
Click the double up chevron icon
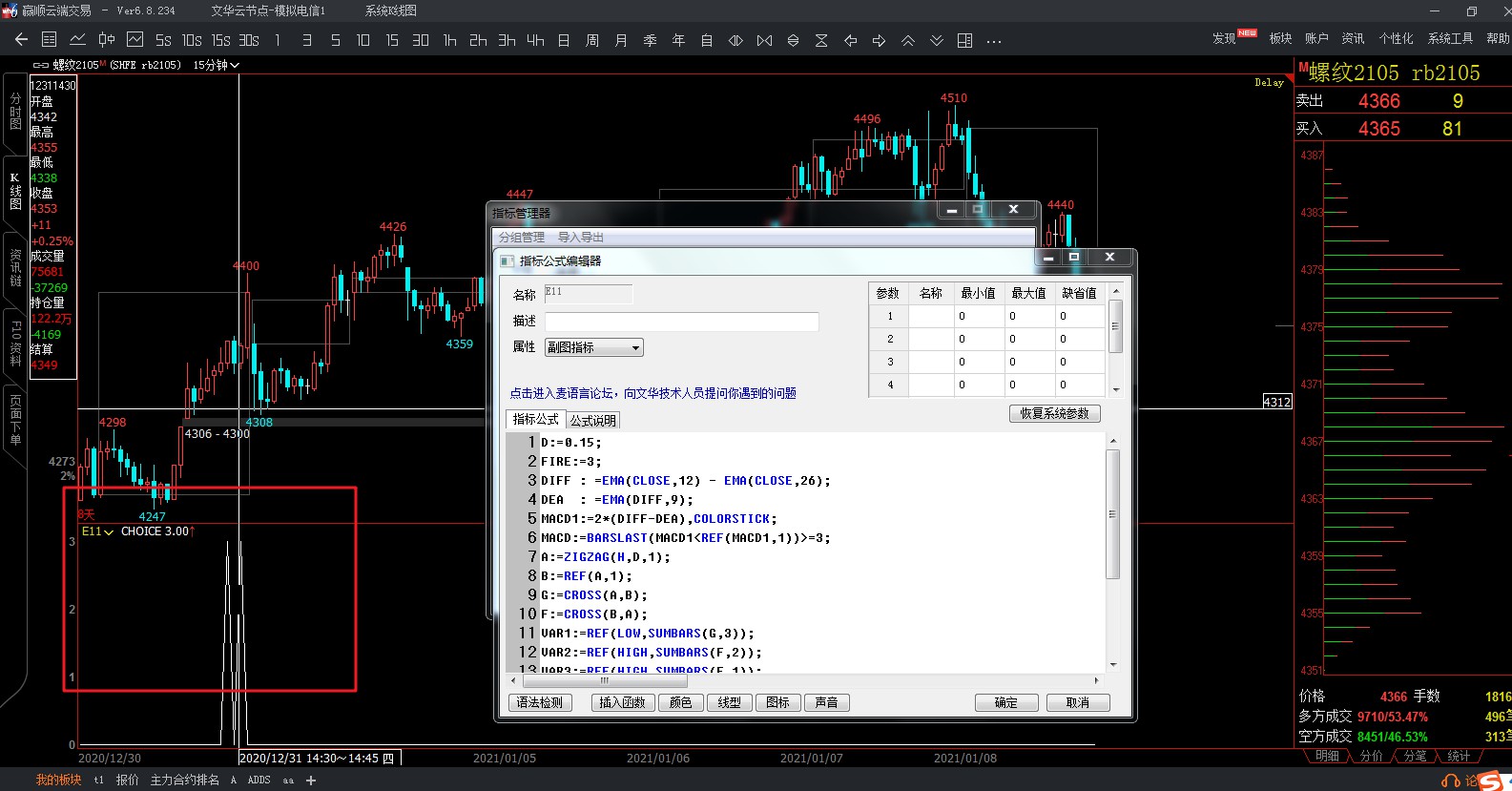908,40
